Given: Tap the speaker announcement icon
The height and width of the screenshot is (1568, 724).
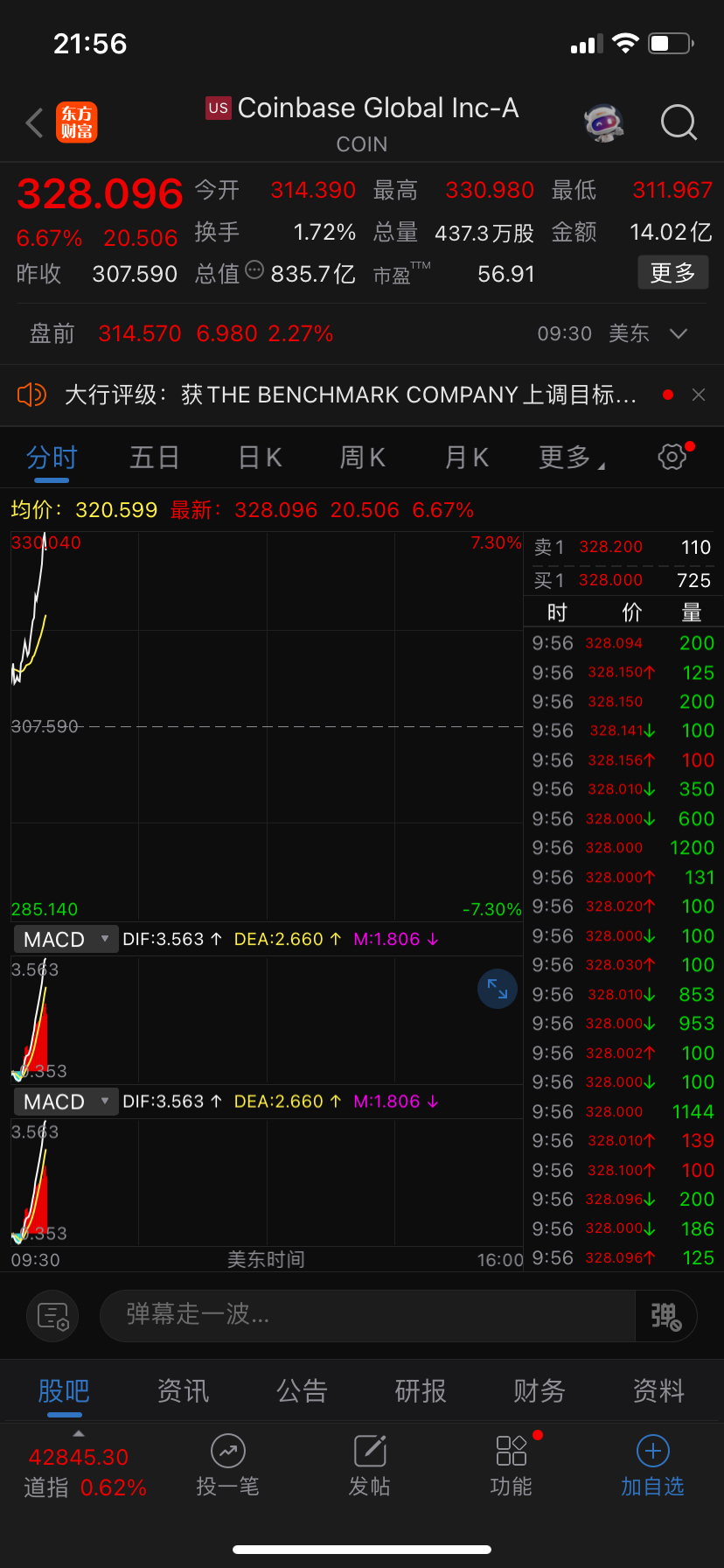Looking at the screenshot, I should pyautogui.click(x=31, y=395).
